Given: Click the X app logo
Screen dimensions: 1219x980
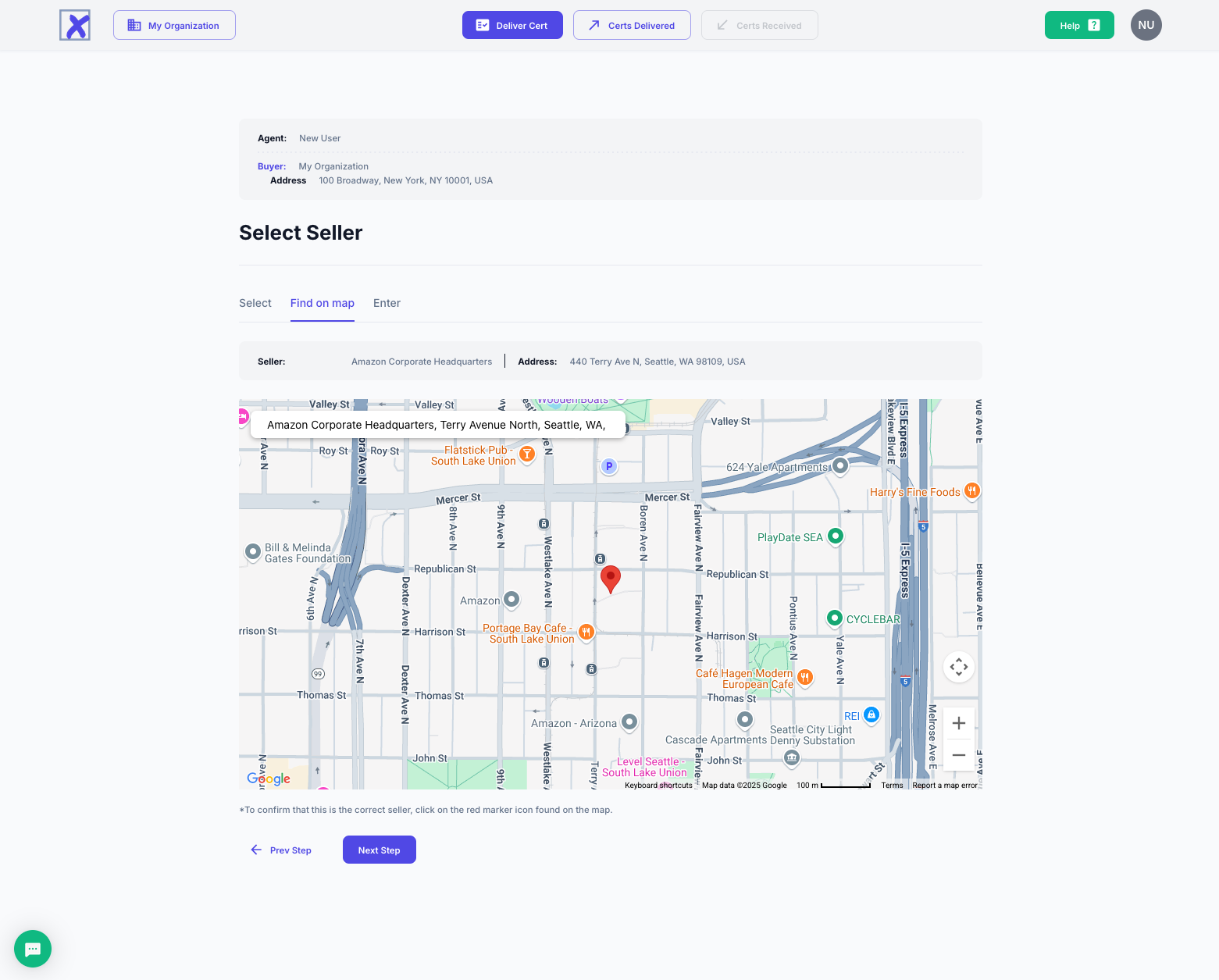Looking at the screenshot, I should pyautogui.click(x=75, y=25).
